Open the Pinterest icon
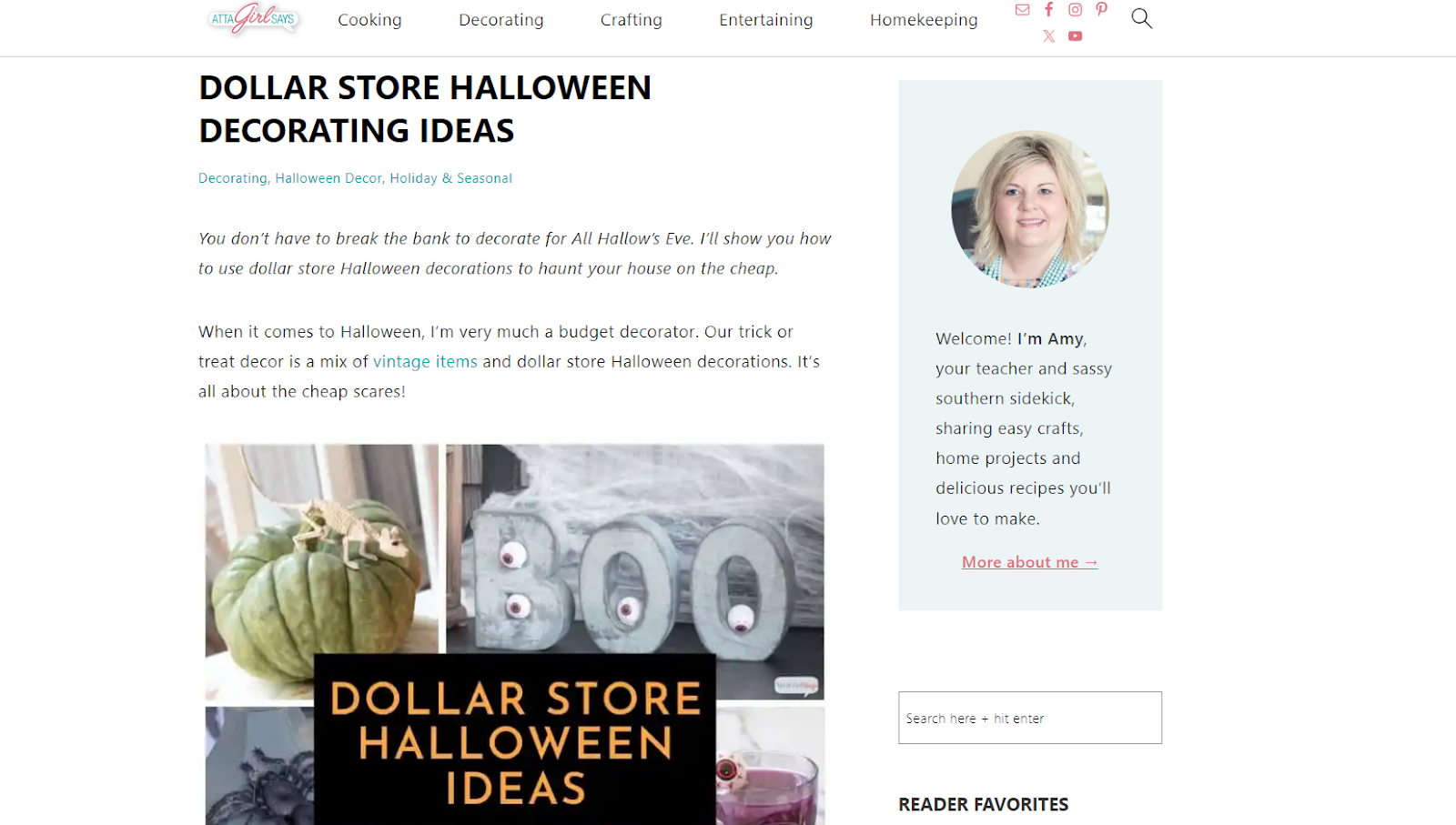 [1101, 9]
